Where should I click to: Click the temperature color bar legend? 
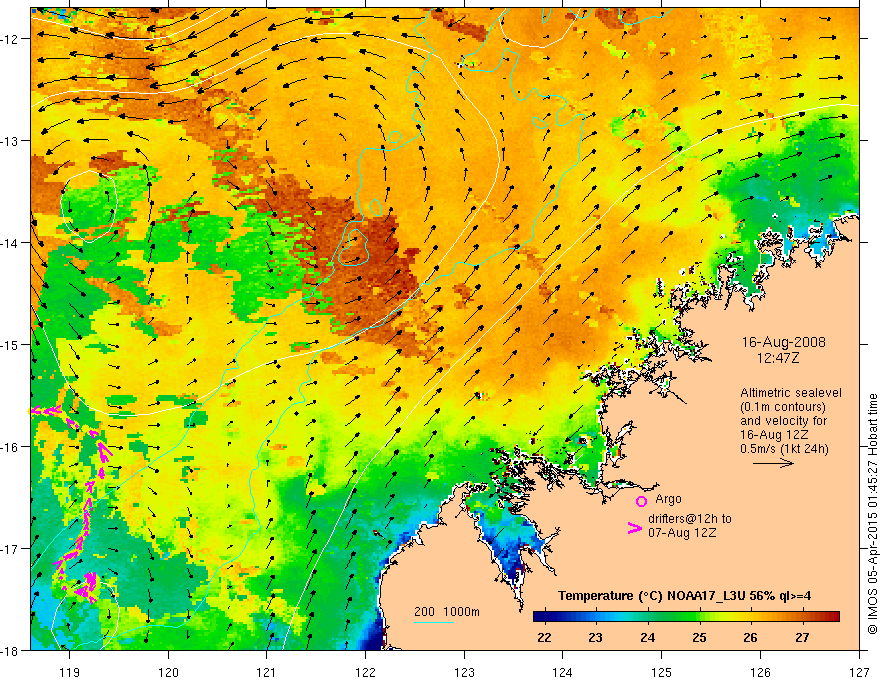686,616
